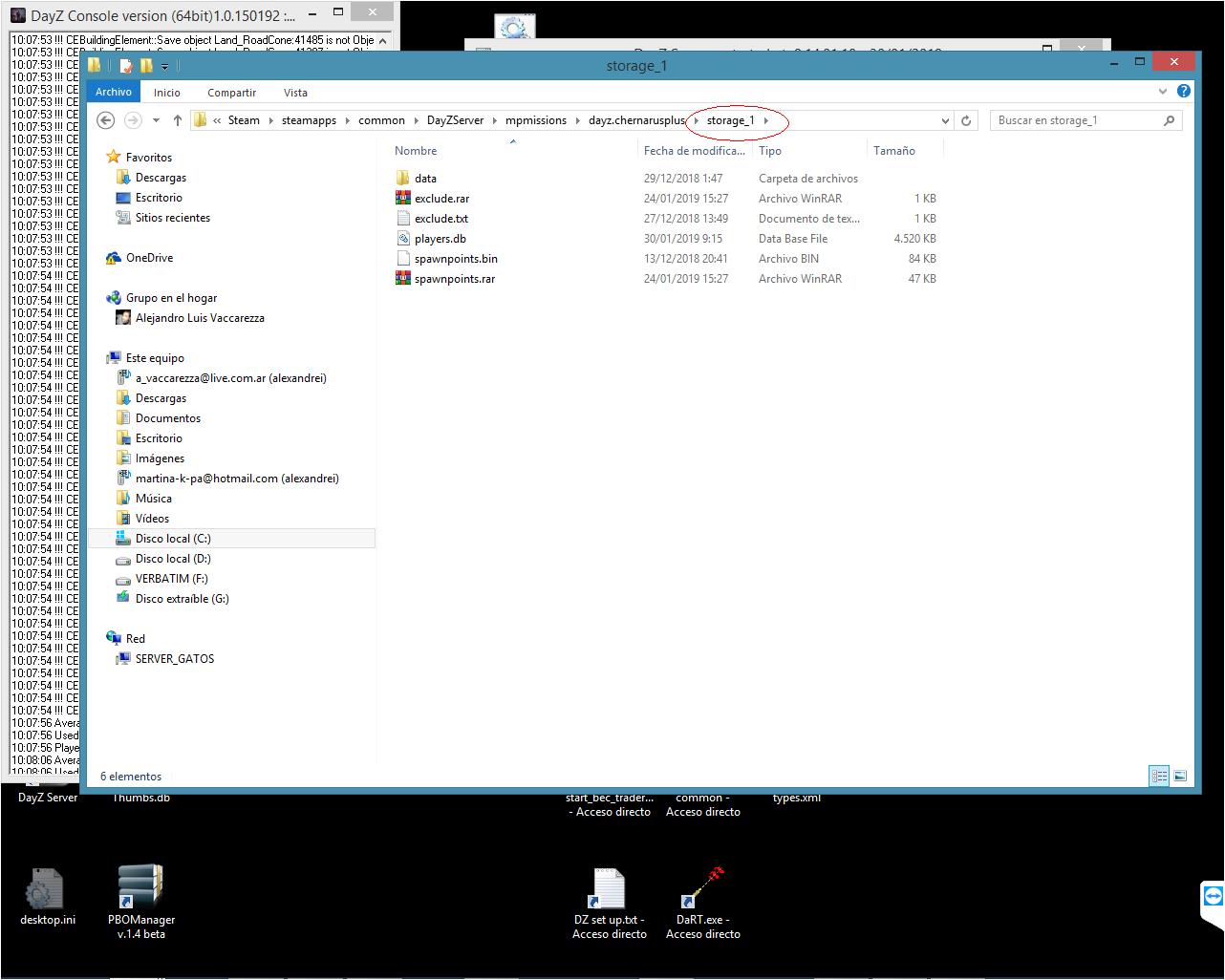Select Disco extraíble (G:) drive
The image size is (1225, 980).
click(182, 599)
